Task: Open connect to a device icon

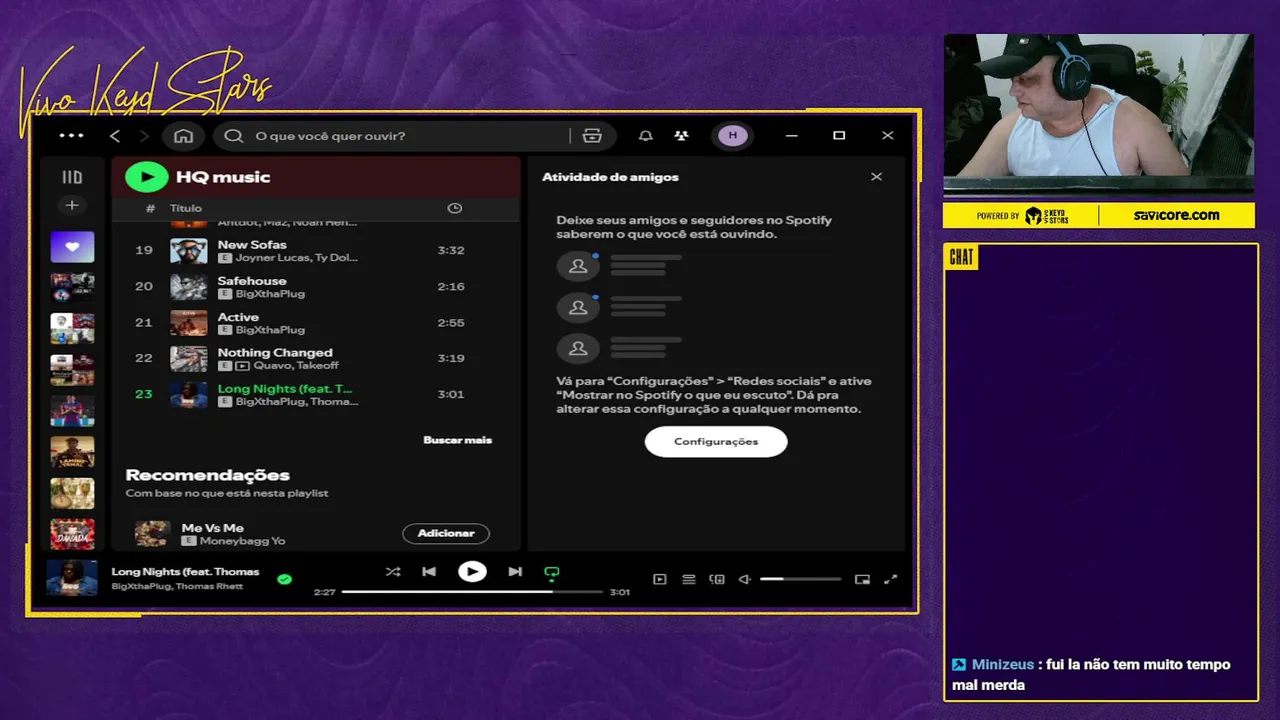Action: click(x=716, y=579)
